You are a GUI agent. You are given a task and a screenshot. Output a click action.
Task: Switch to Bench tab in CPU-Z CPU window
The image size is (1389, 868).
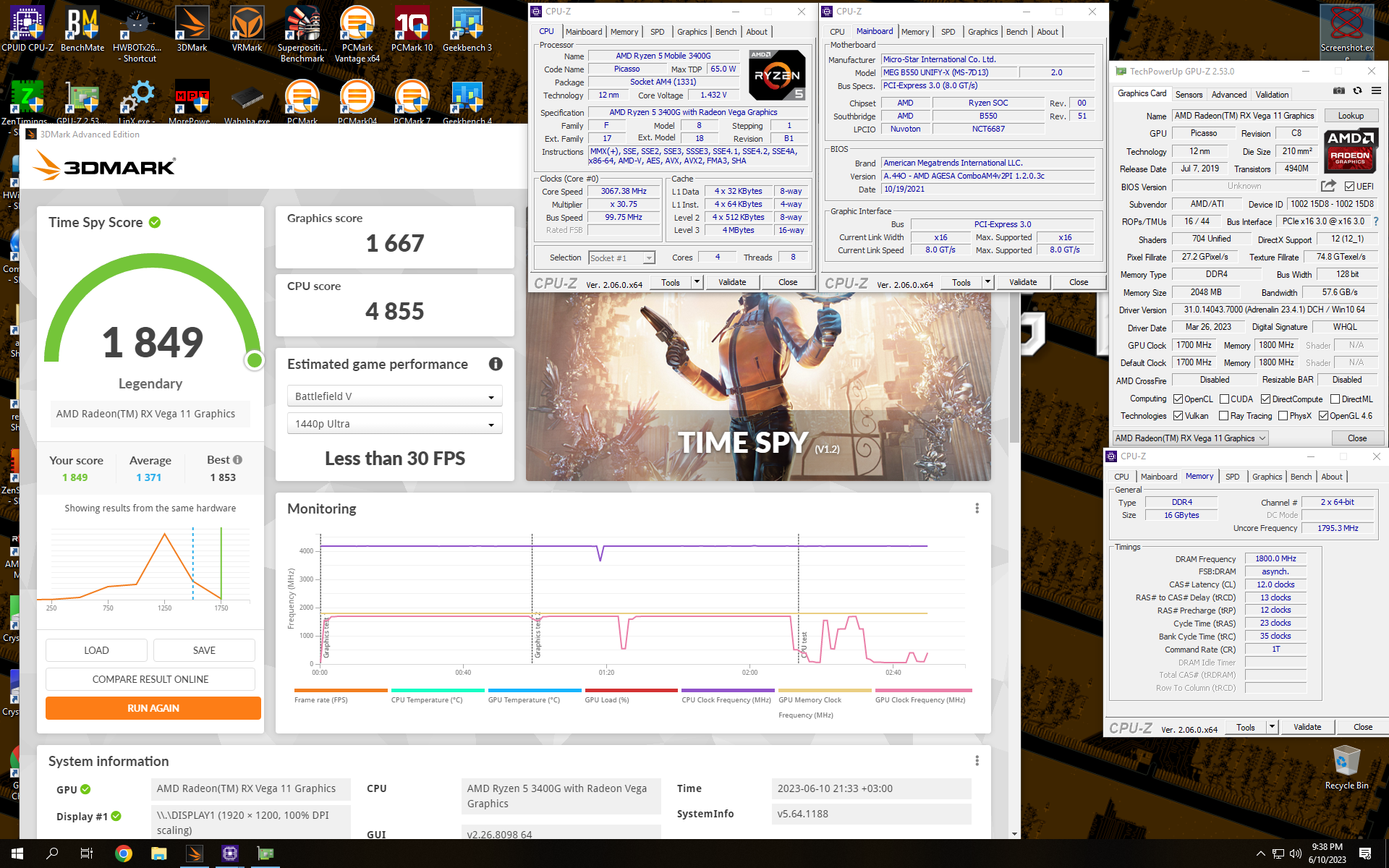(x=726, y=32)
